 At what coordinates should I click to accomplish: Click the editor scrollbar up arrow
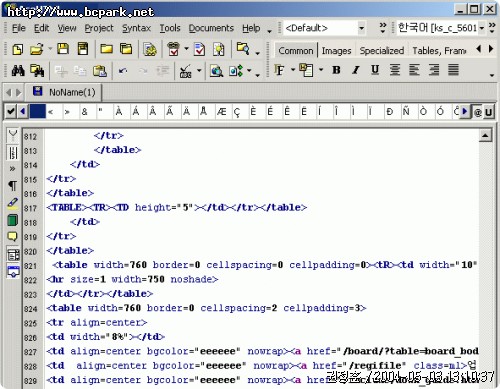click(485, 135)
